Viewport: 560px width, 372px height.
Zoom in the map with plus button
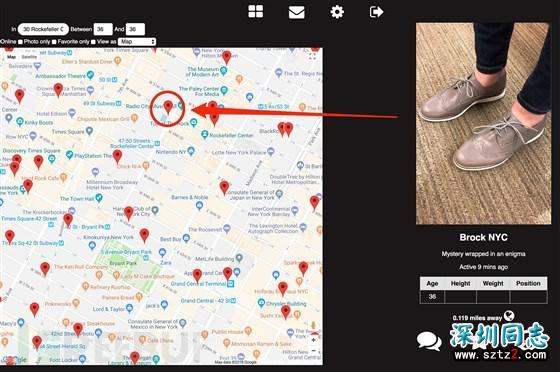coord(314,340)
